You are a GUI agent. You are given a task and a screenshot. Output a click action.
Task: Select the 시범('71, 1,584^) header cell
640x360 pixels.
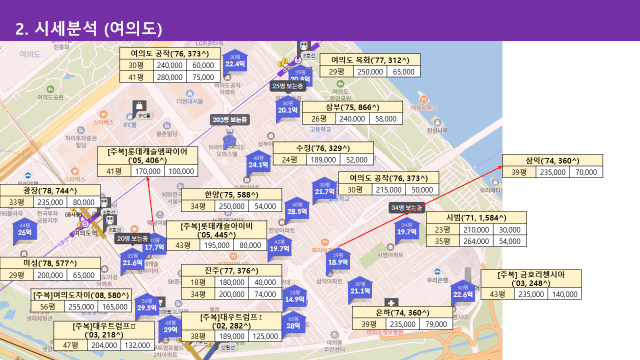(476, 218)
